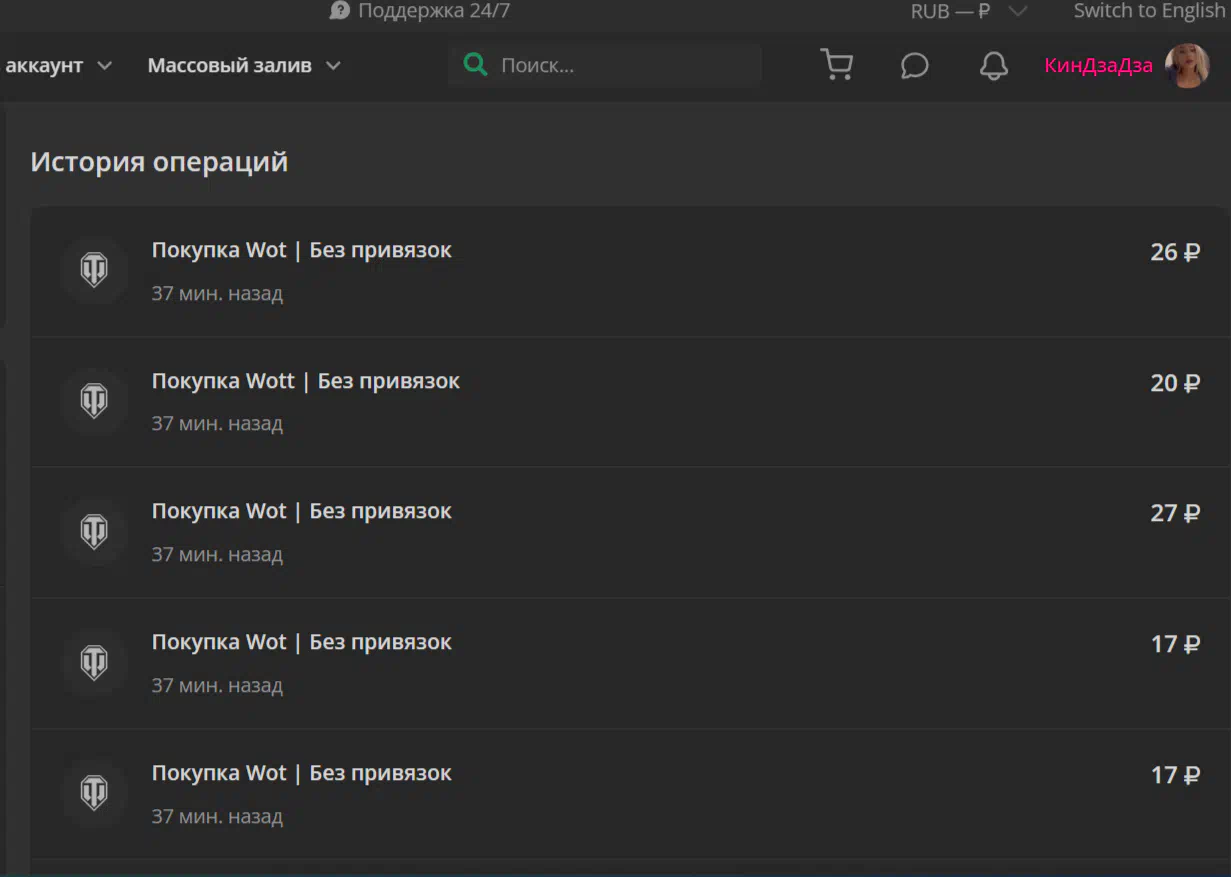The height and width of the screenshot is (877, 1231).
Task: Open the КинДзаДза profile link
Action: (1098, 66)
